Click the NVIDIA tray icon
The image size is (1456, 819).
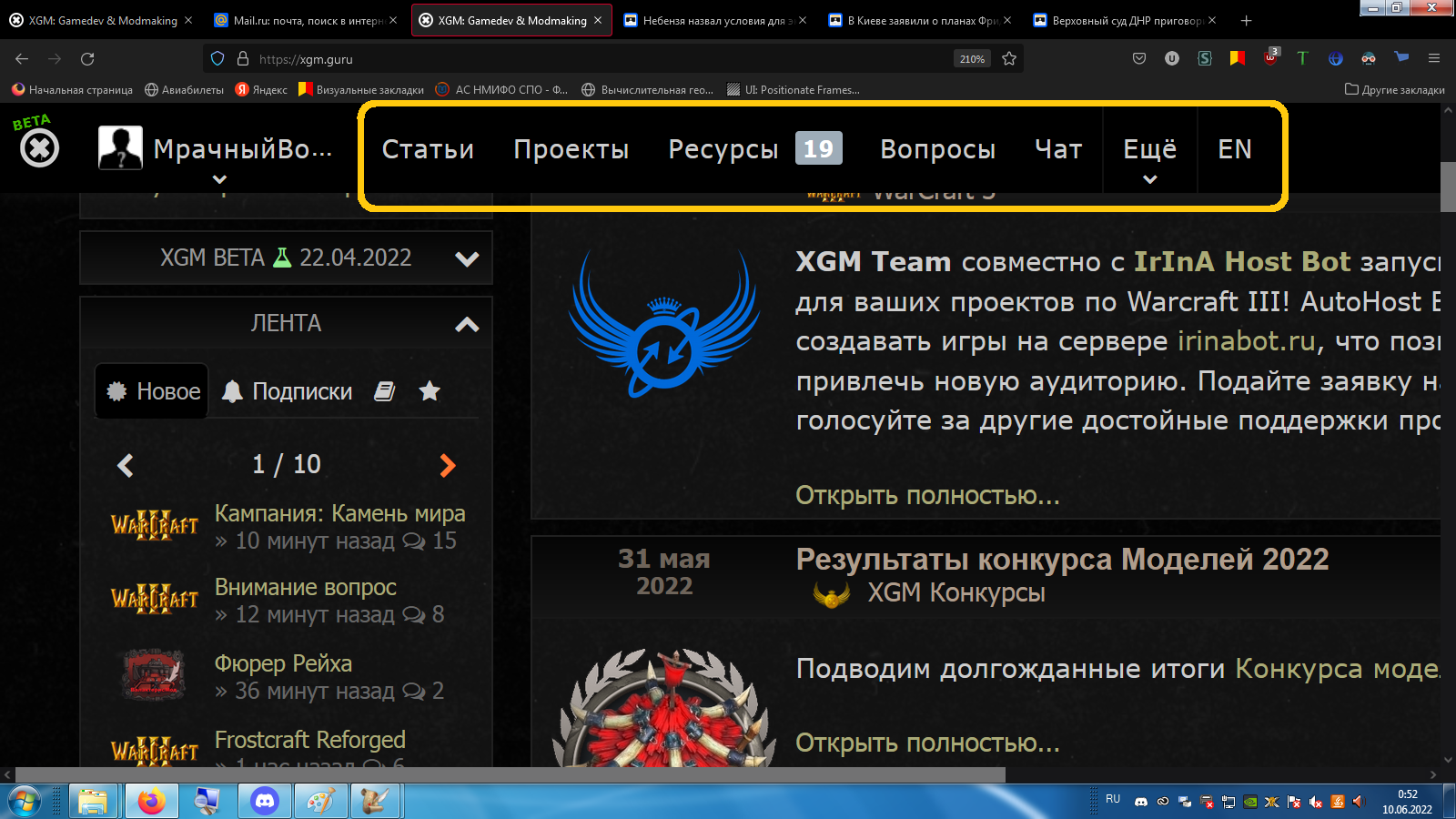[1251, 802]
